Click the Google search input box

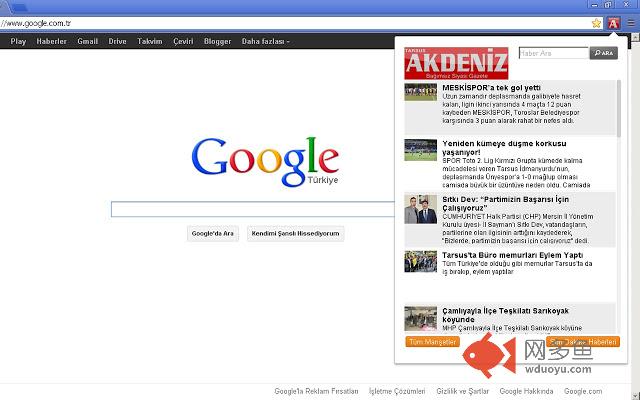253,209
